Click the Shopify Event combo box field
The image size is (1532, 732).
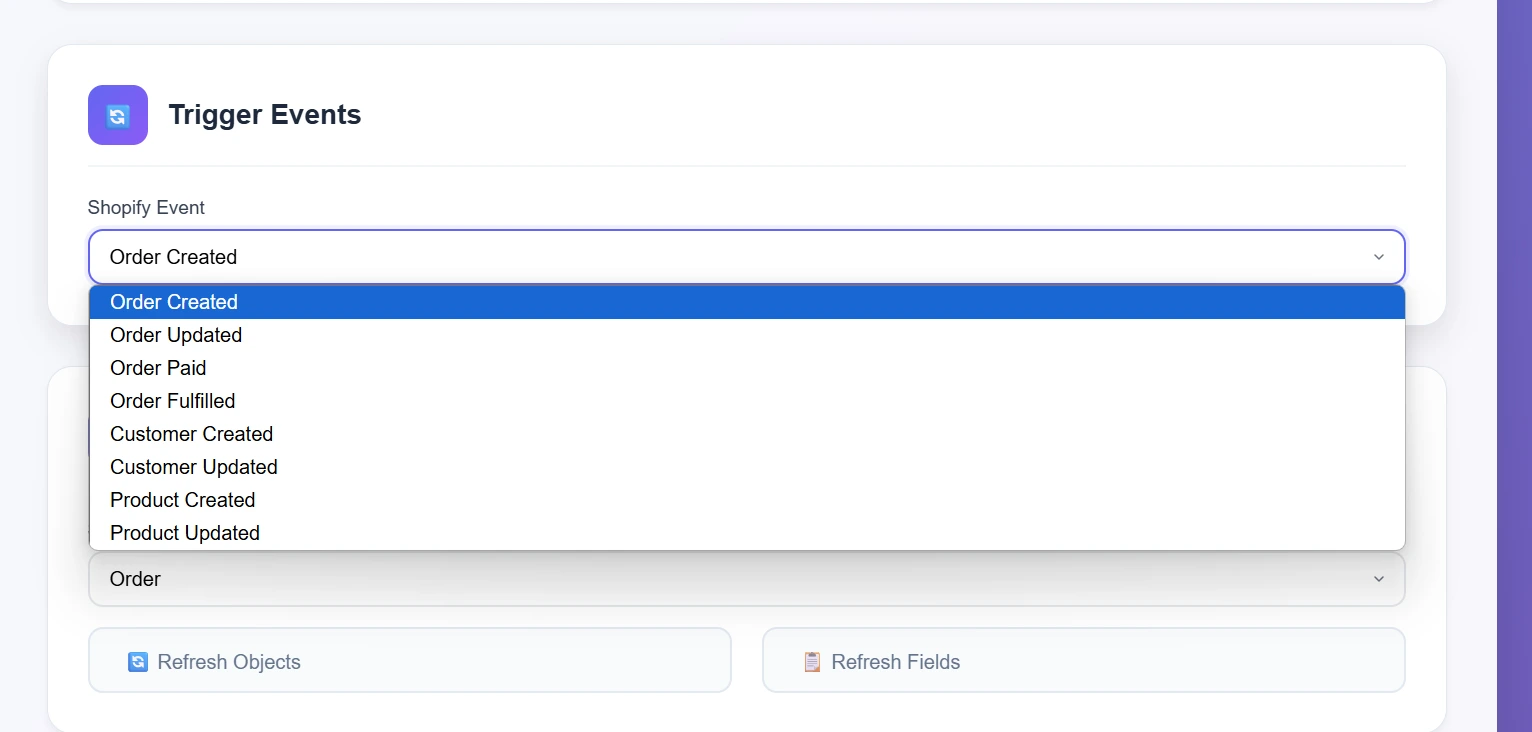click(x=700, y=256)
